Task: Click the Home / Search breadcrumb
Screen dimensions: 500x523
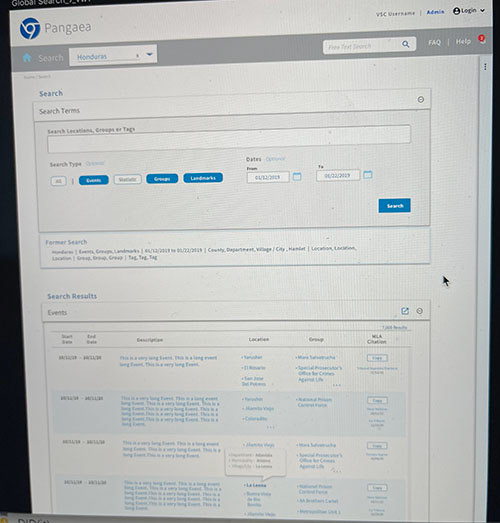Action: point(37,77)
